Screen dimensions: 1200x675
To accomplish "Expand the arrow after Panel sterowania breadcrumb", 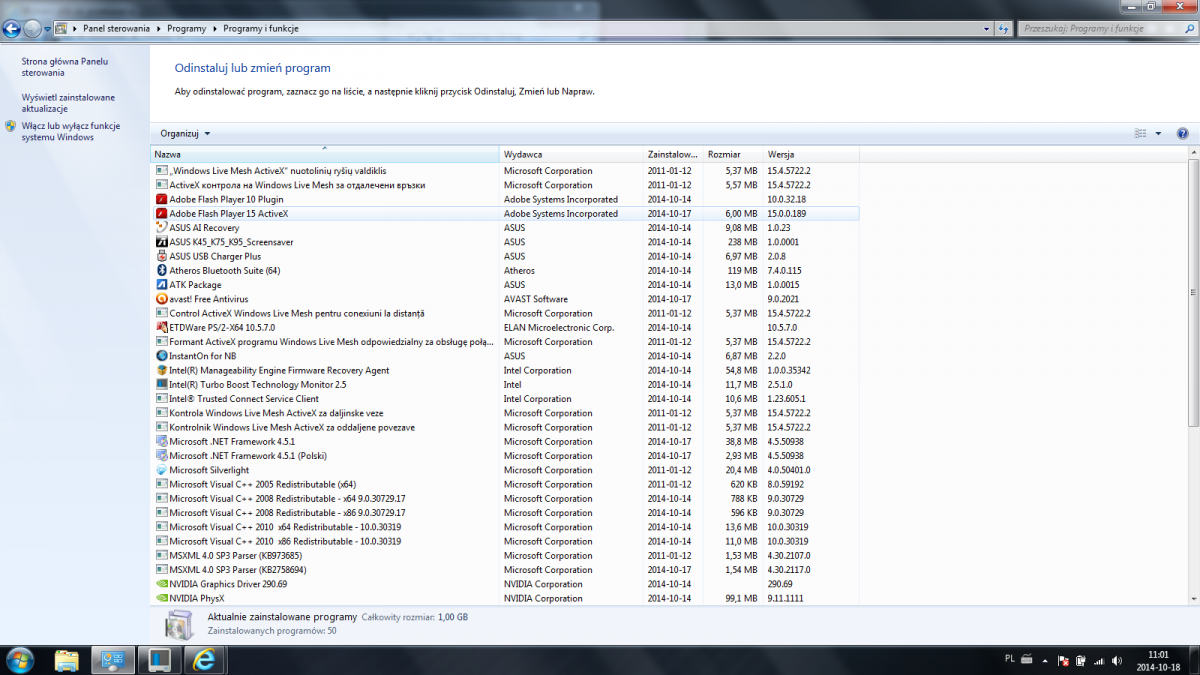I will point(159,29).
